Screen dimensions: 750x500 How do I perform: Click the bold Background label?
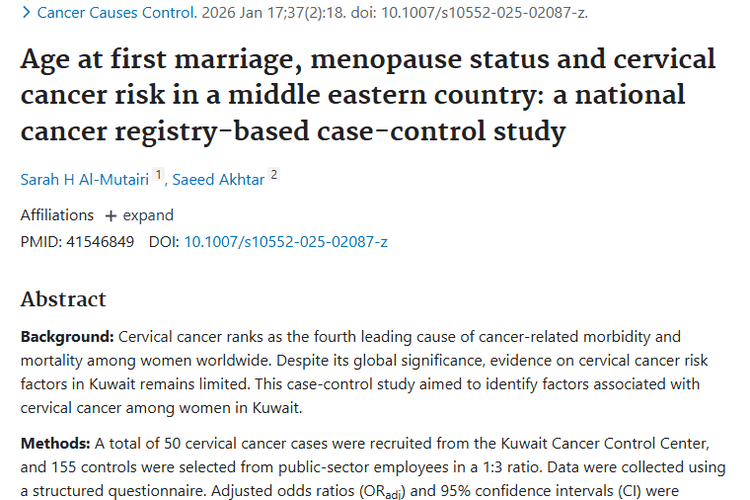tap(67, 337)
